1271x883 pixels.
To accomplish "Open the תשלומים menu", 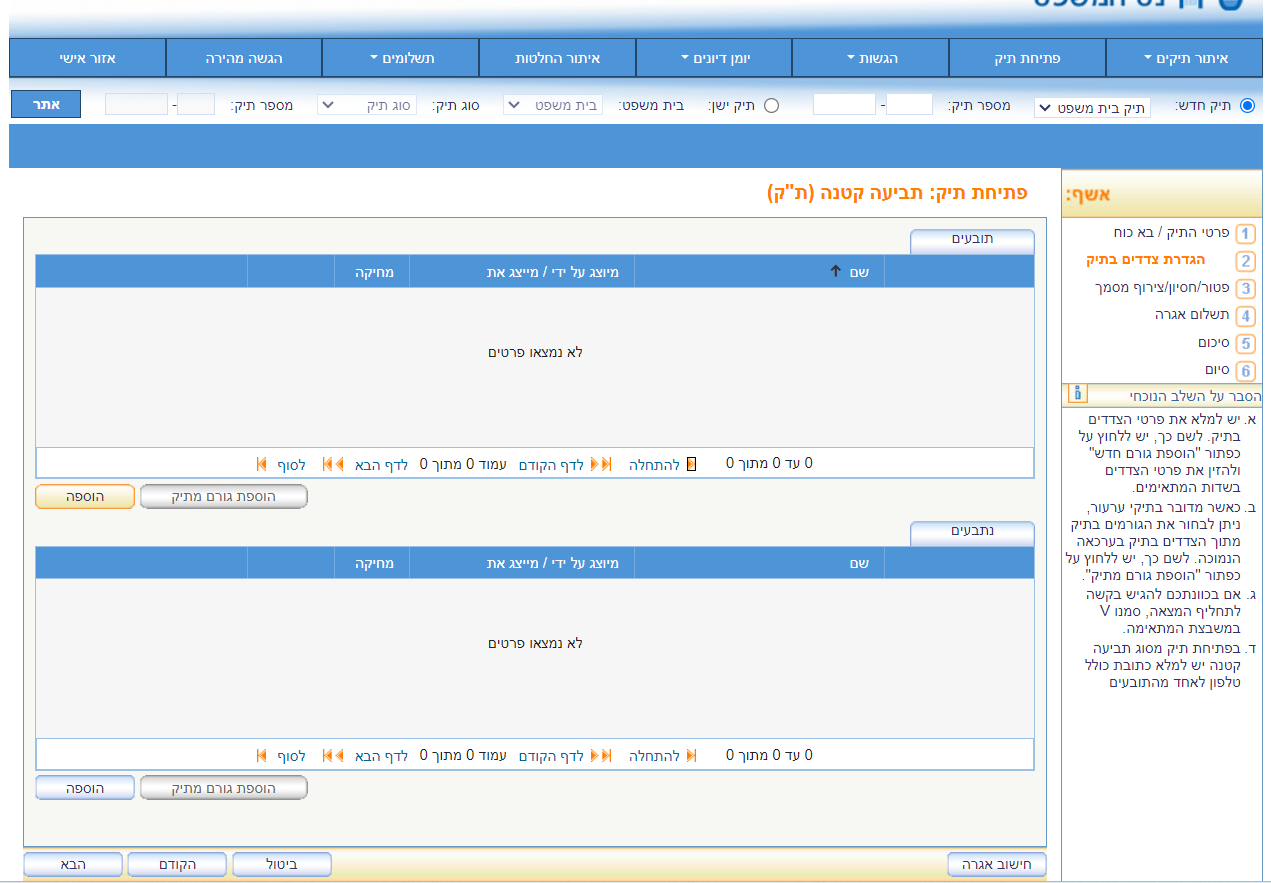I will pos(400,59).
